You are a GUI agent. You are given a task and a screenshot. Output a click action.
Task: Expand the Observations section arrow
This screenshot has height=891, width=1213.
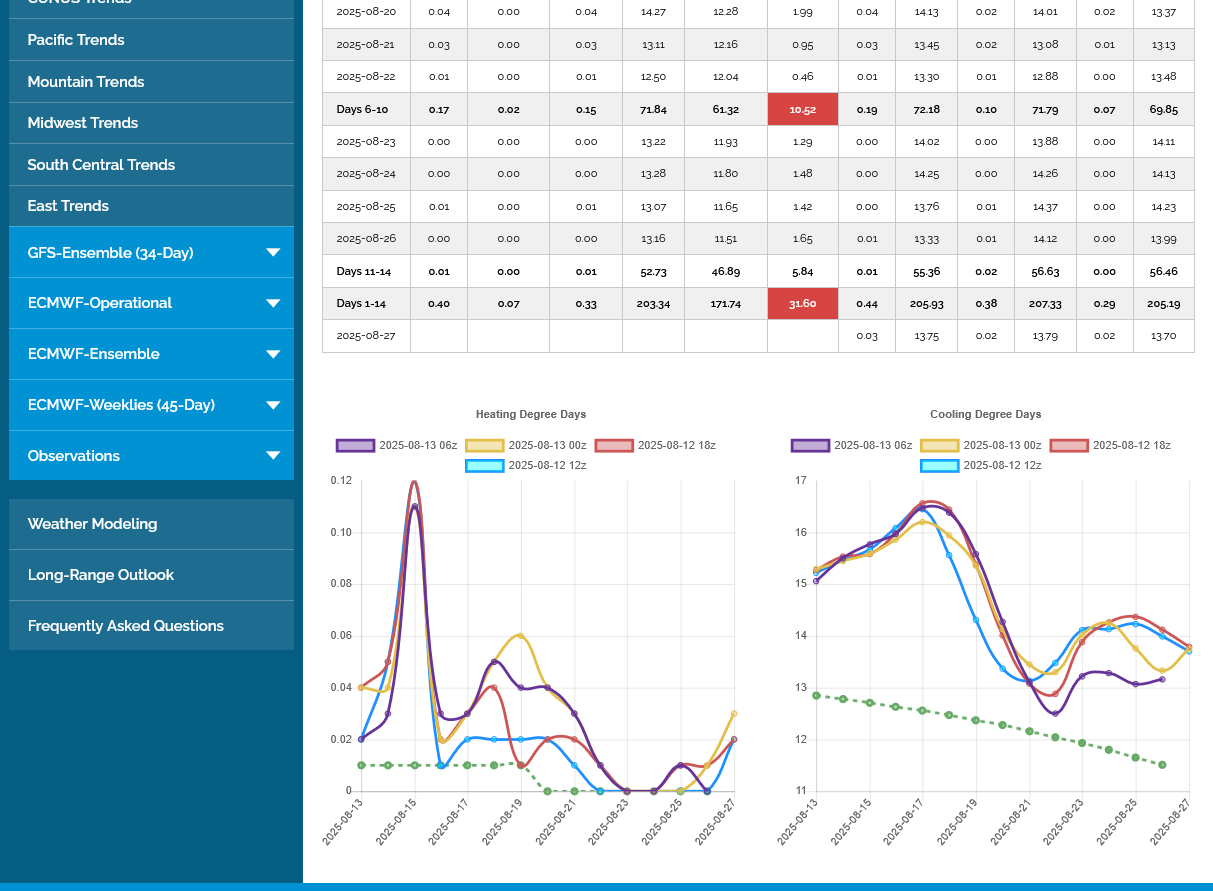273,456
